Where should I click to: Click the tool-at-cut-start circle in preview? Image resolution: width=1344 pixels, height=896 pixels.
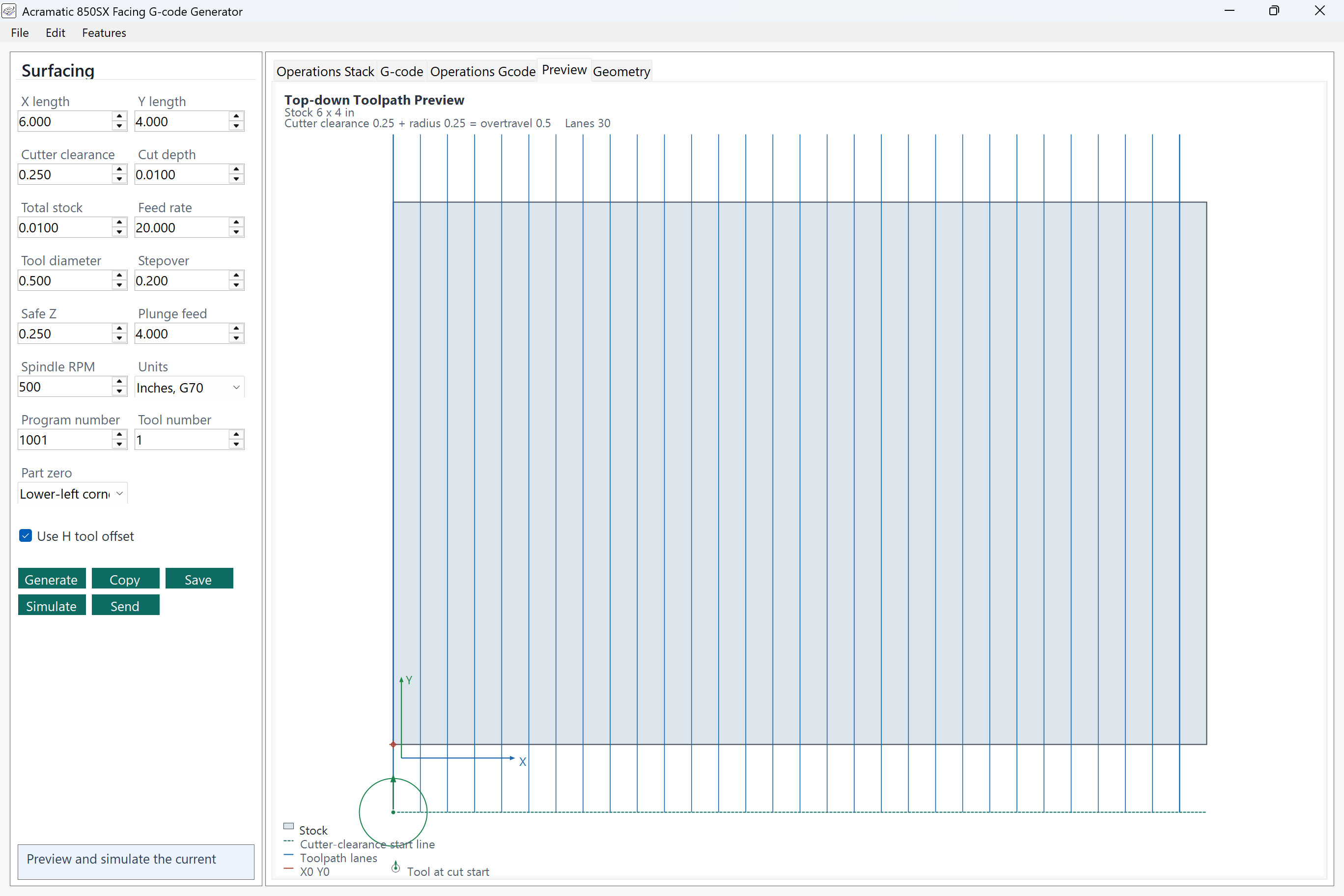[x=393, y=812]
